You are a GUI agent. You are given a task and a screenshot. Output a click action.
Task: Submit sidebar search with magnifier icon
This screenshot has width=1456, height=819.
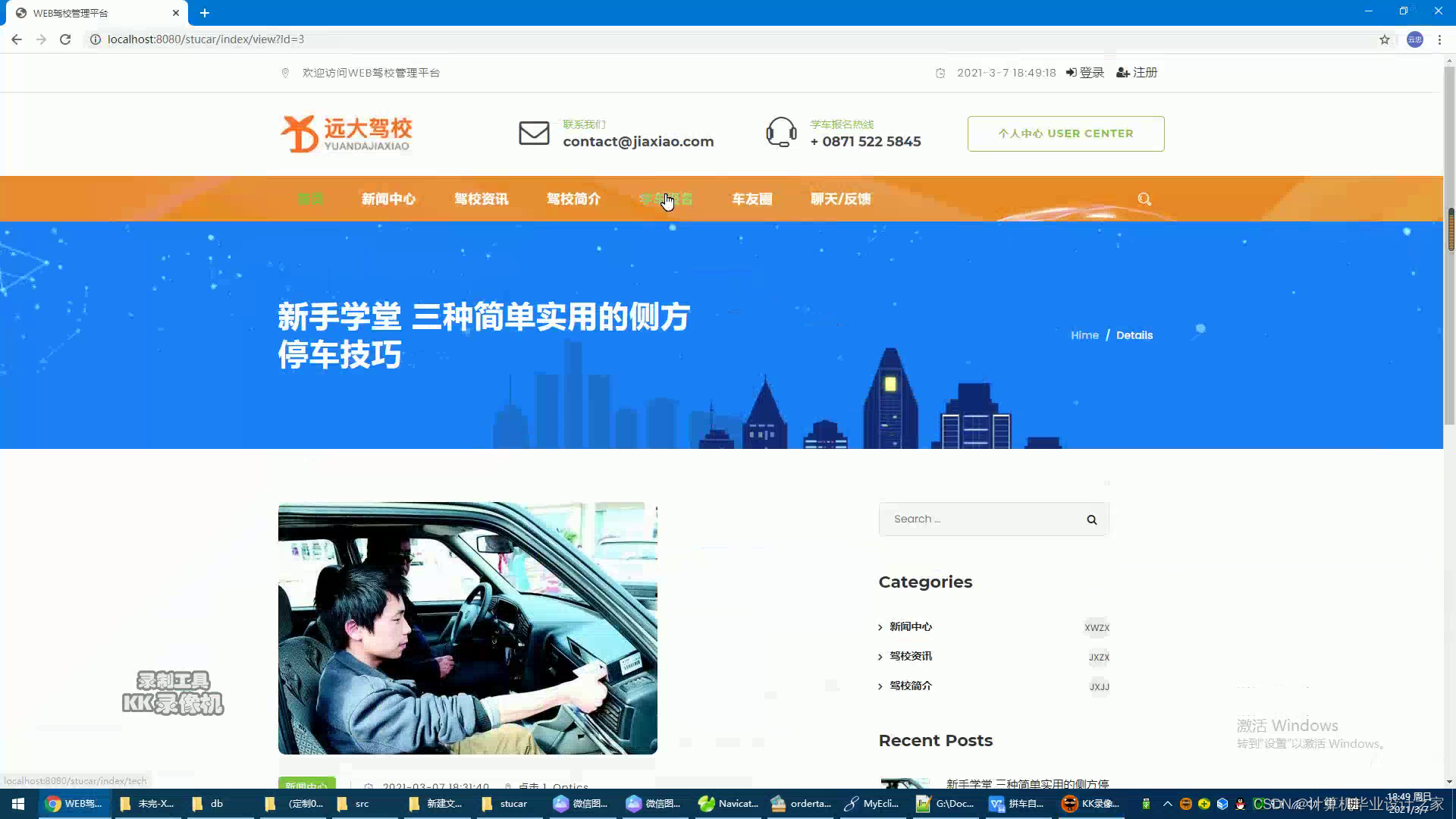coord(1092,519)
